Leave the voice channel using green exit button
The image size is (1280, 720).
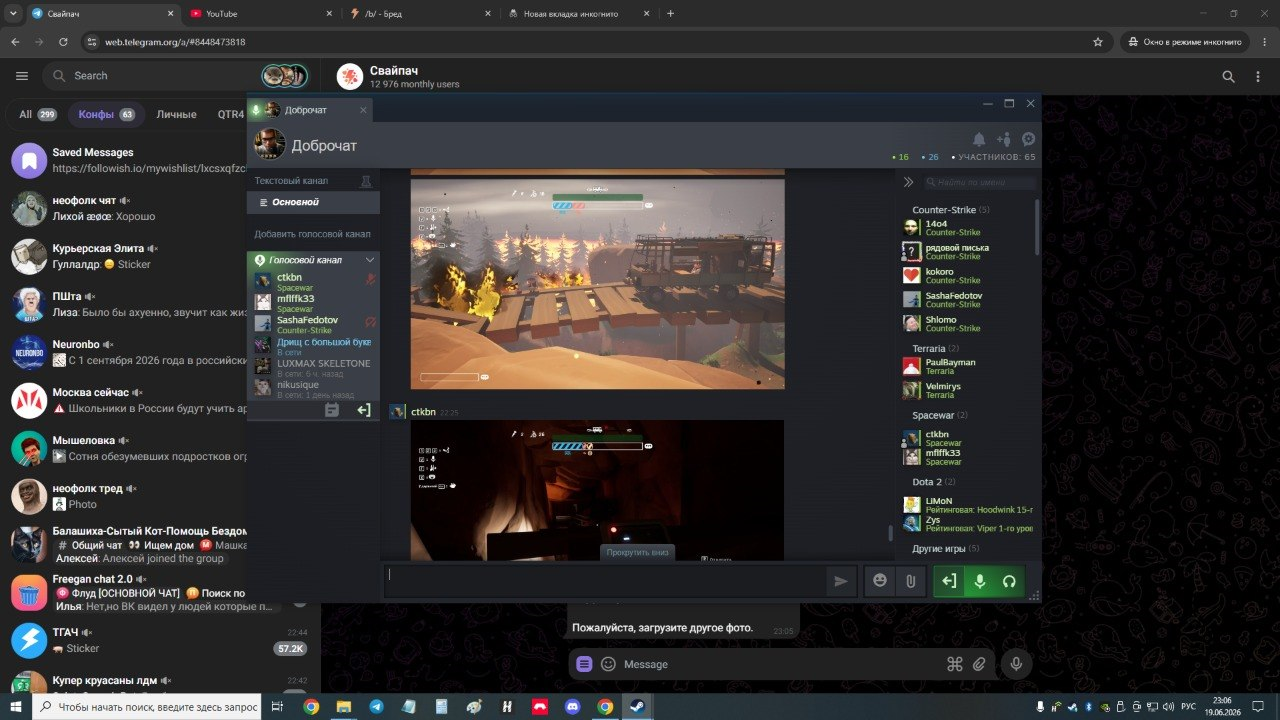(949, 581)
